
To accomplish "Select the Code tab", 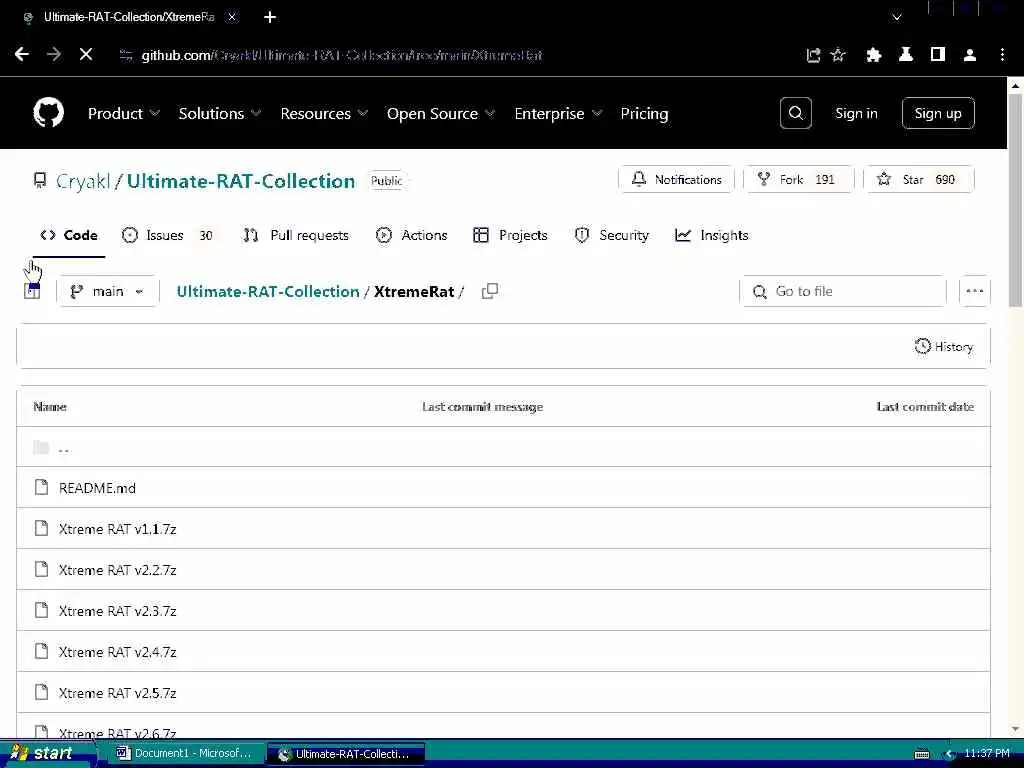I will 69,235.
